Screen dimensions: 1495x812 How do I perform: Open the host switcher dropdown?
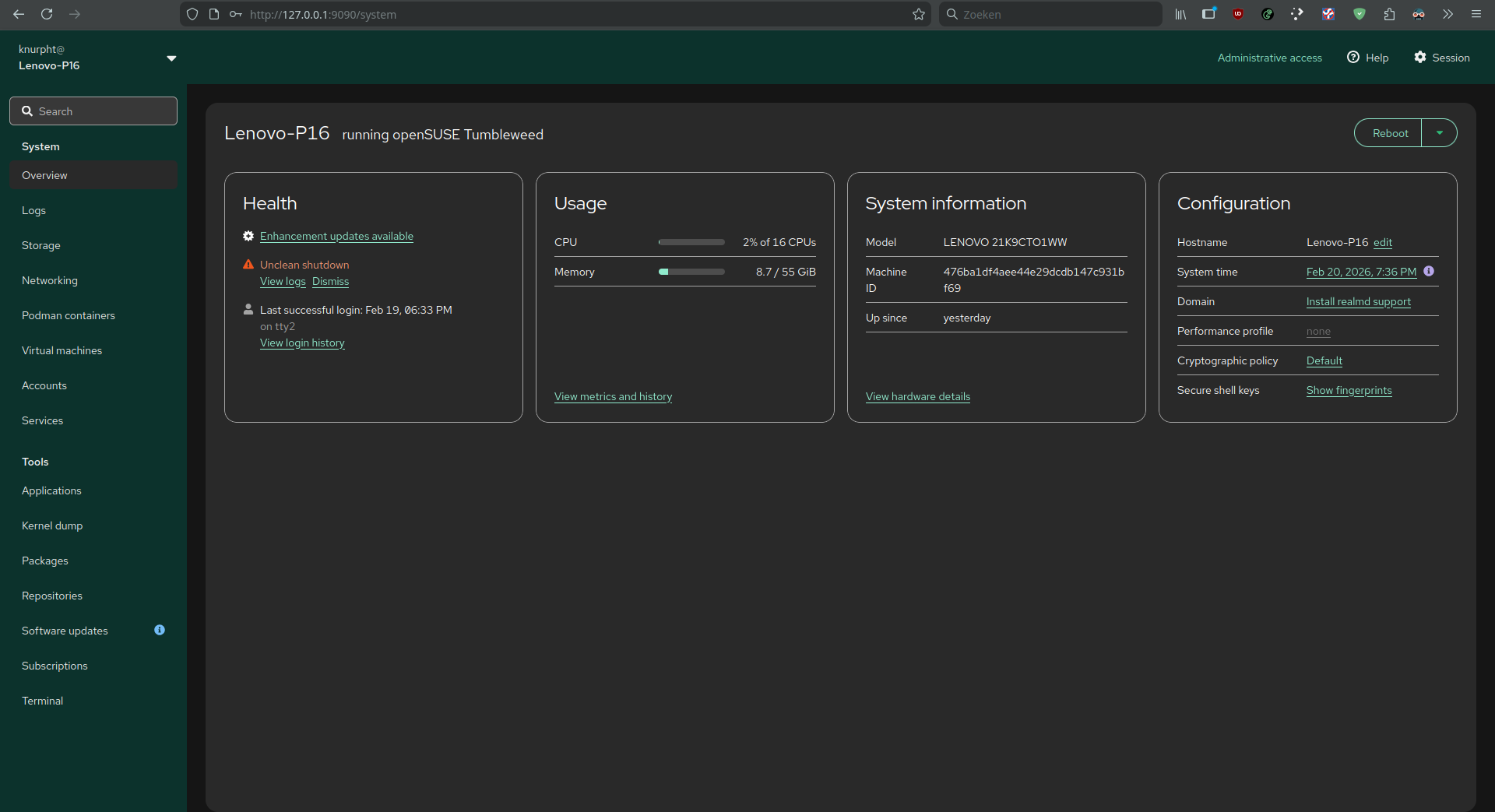171,58
